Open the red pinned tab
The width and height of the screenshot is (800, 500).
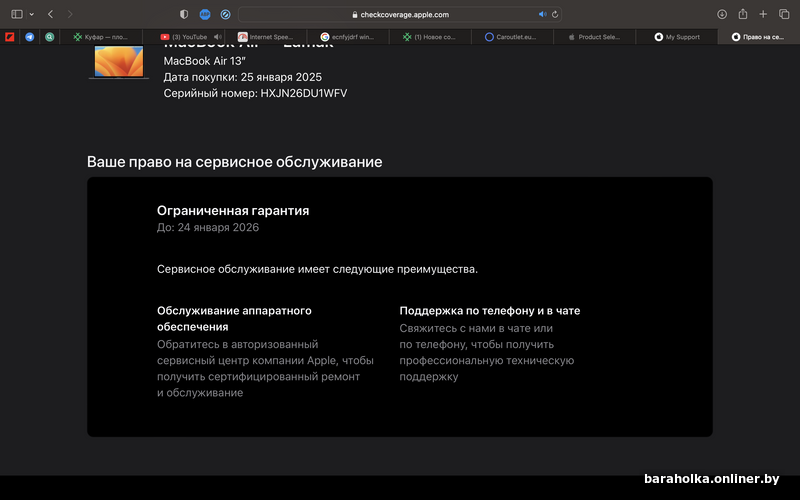[10, 37]
